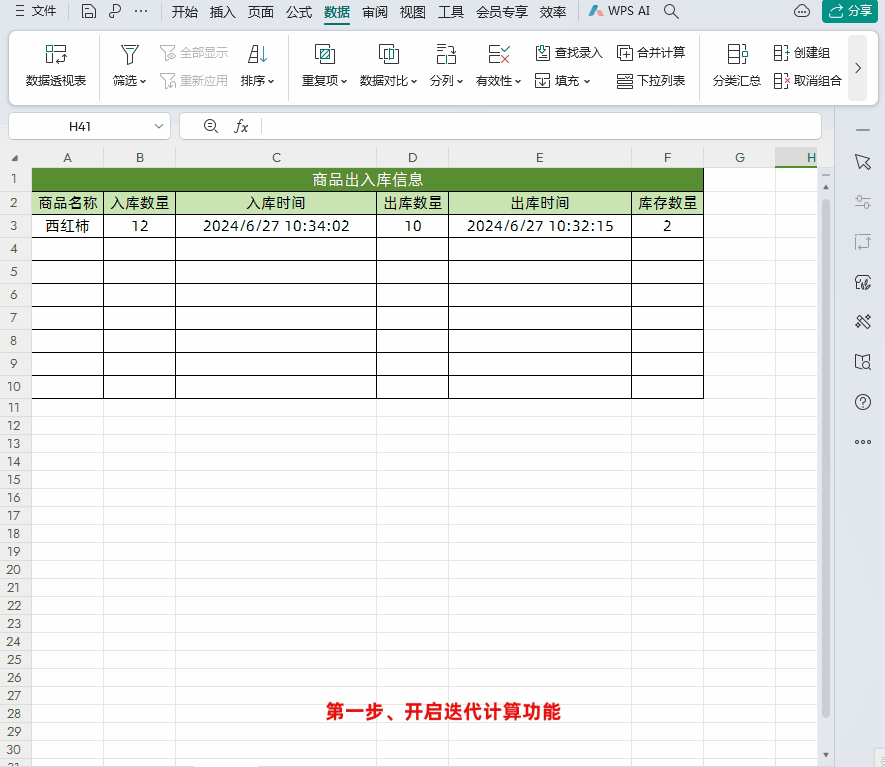885x767 pixels.
Task: Switch to the 审阅 tab
Action: [375, 12]
